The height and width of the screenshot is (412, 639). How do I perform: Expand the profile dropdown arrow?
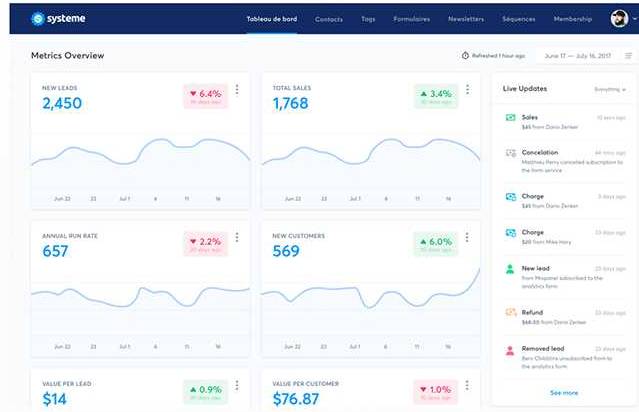pos(635,19)
